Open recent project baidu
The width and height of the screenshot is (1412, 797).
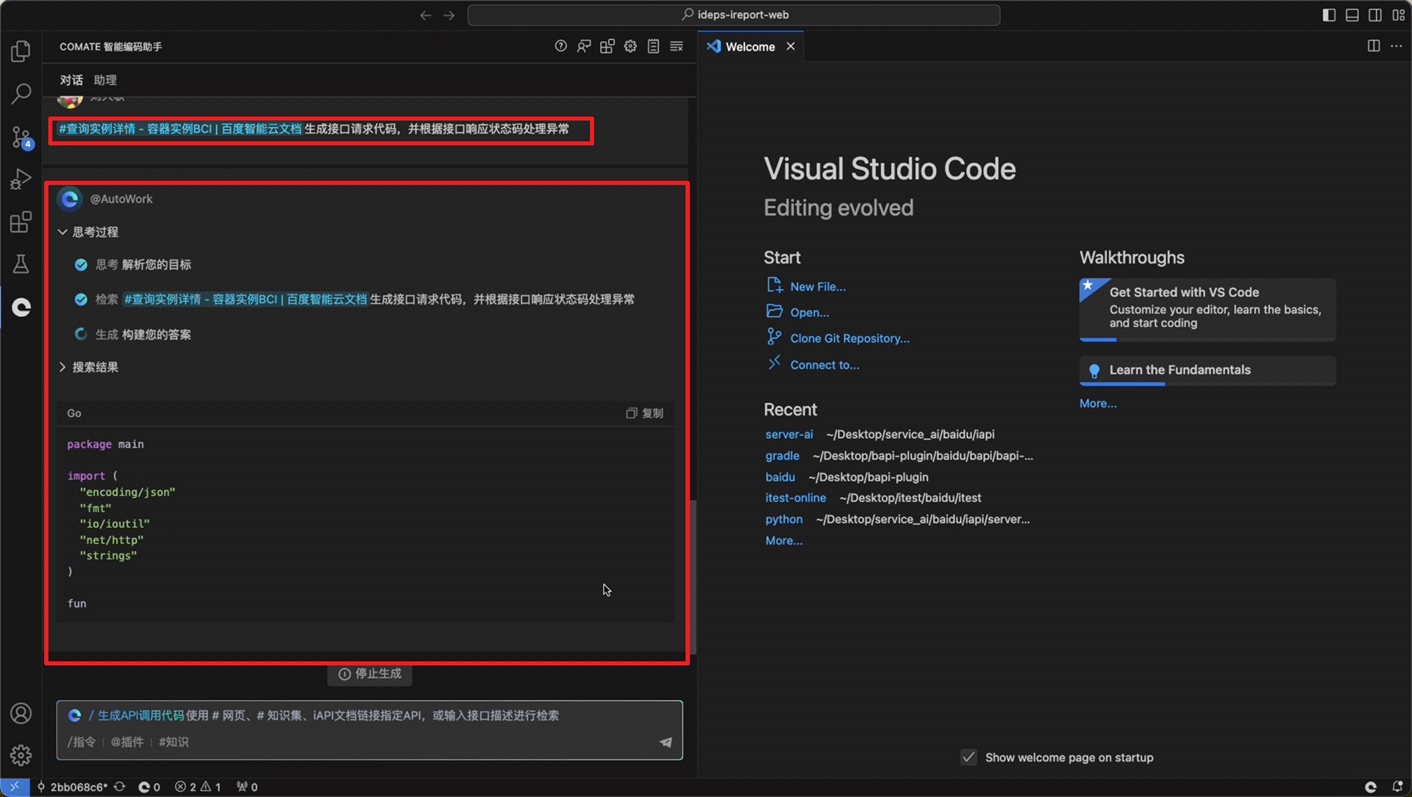[x=780, y=477]
